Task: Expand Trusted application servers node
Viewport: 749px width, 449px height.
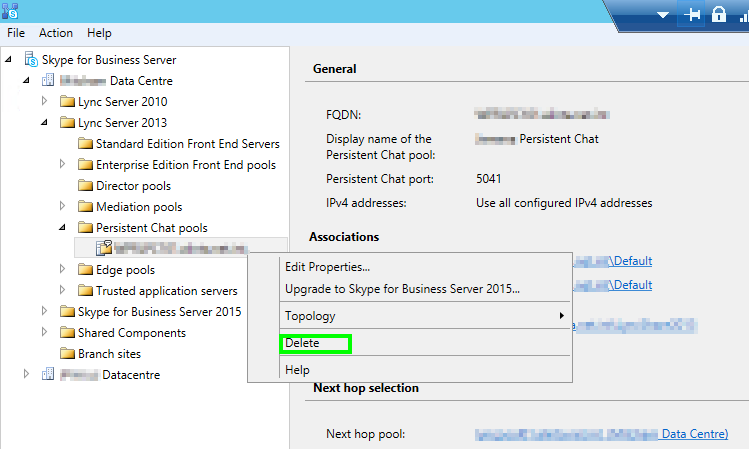Action: click(x=63, y=290)
